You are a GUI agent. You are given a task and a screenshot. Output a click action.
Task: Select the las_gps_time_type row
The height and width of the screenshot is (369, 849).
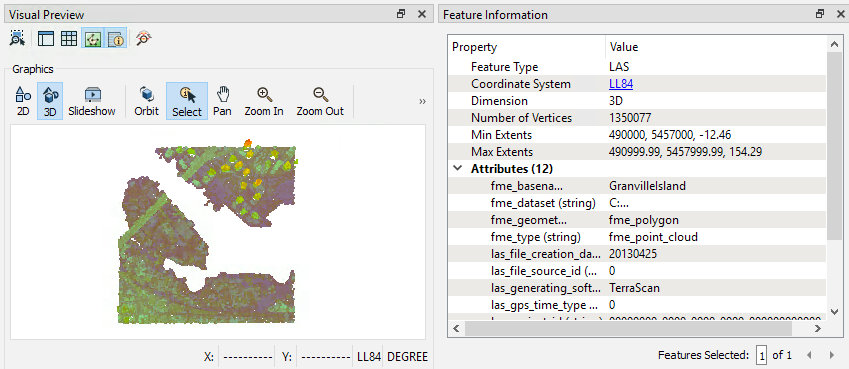[x=638, y=305]
